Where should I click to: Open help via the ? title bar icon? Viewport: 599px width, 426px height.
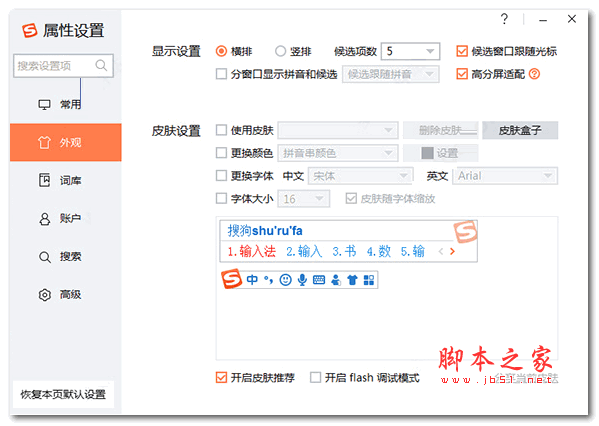point(504,19)
